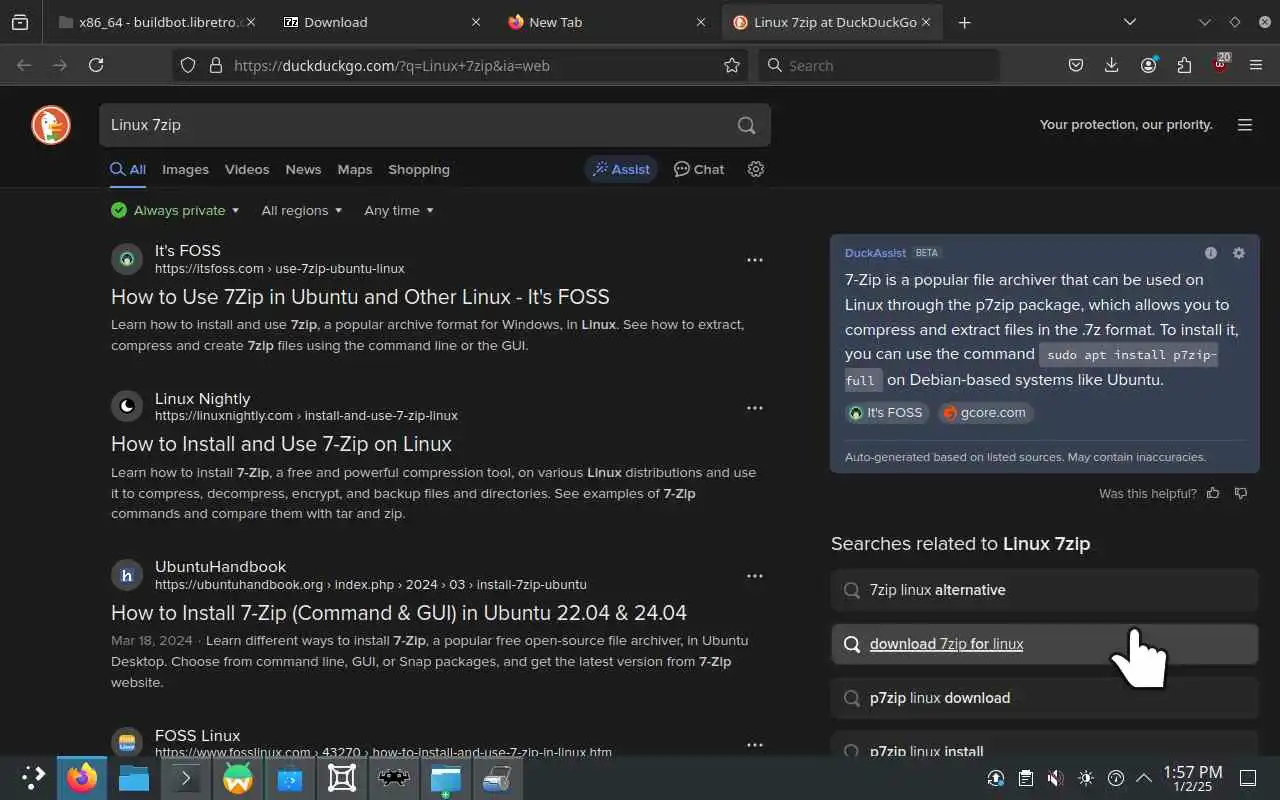The height and width of the screenshot is (800, 1280).
Task: Open uBlock extension with 20 badge
Action: tap(1221, 64)
